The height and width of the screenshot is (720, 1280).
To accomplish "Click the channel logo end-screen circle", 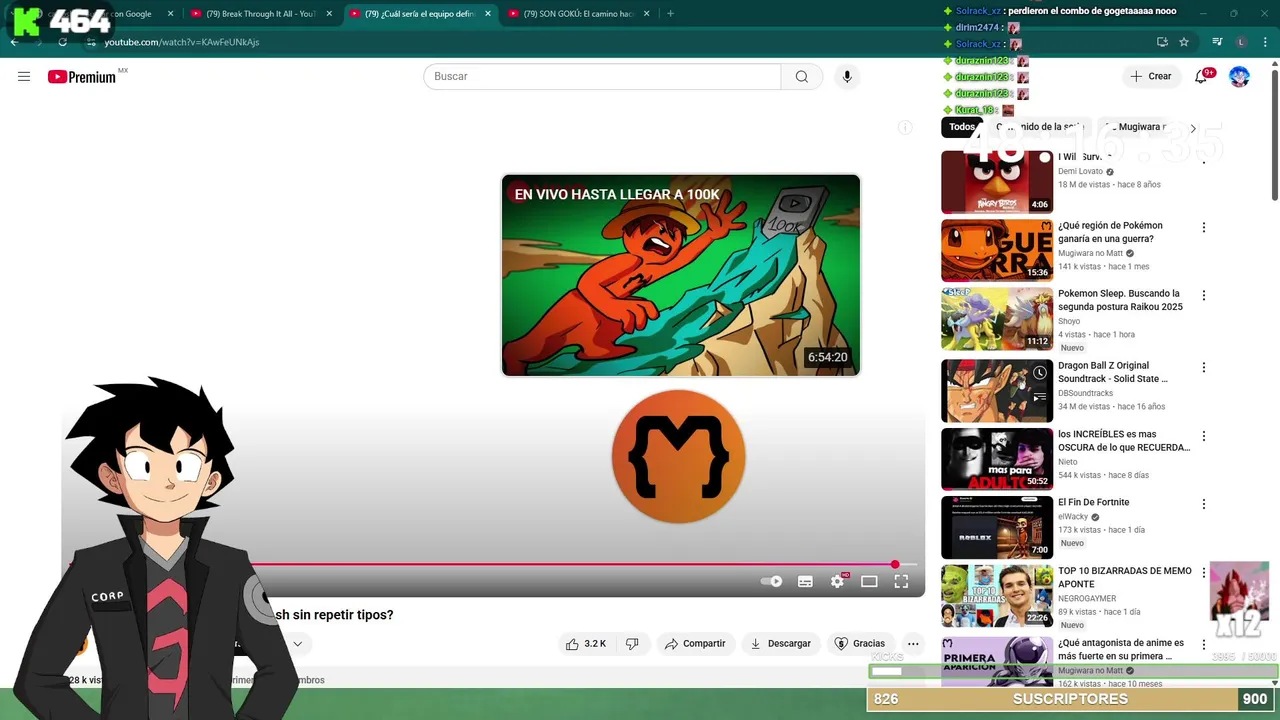I will pyautogui.click(x=679, y=457).
